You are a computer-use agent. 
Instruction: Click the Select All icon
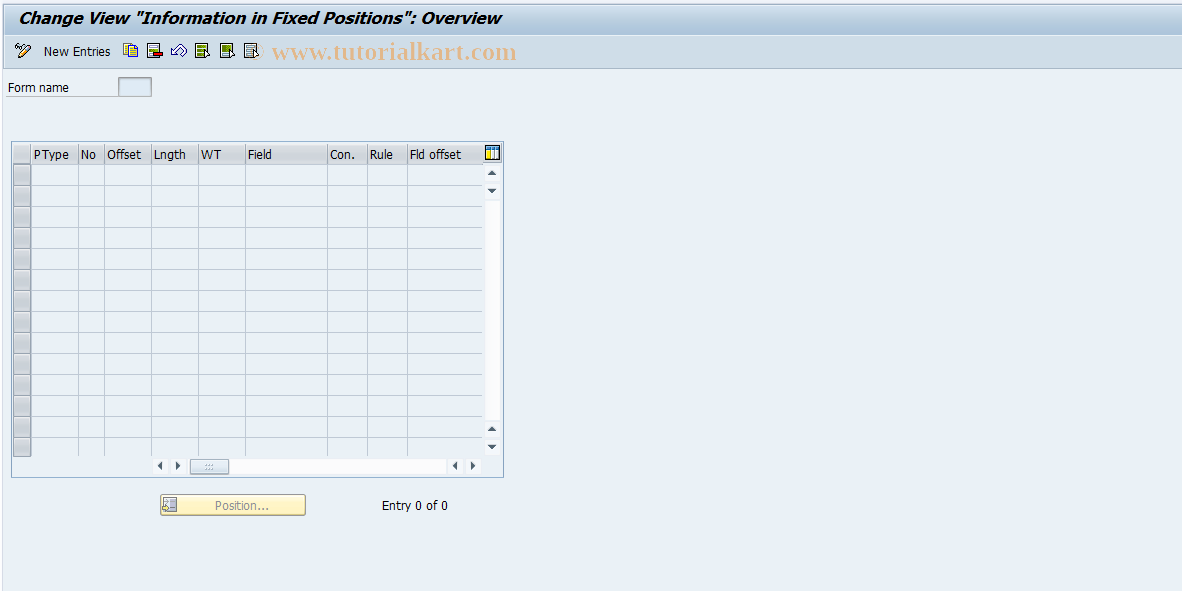(202, 51)
